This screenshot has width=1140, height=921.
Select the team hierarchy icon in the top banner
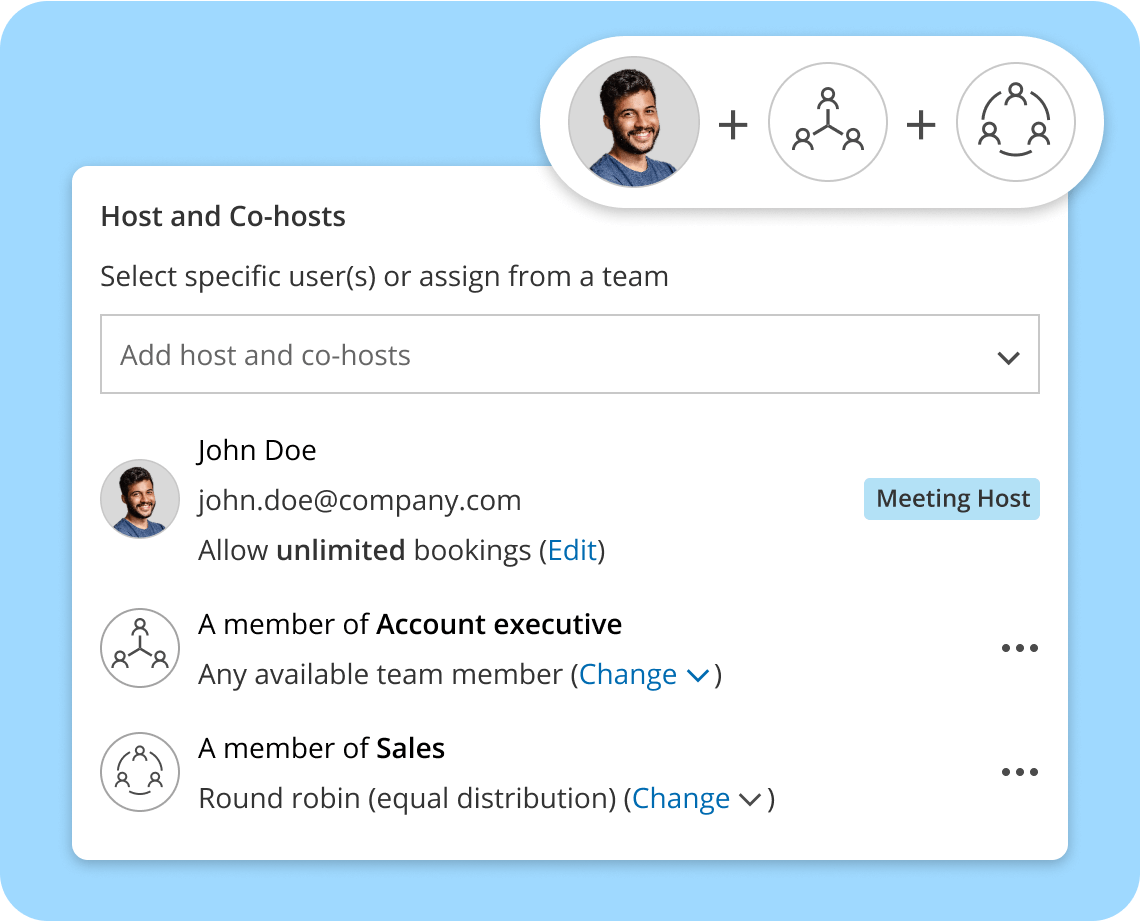(x=828, y=122)
